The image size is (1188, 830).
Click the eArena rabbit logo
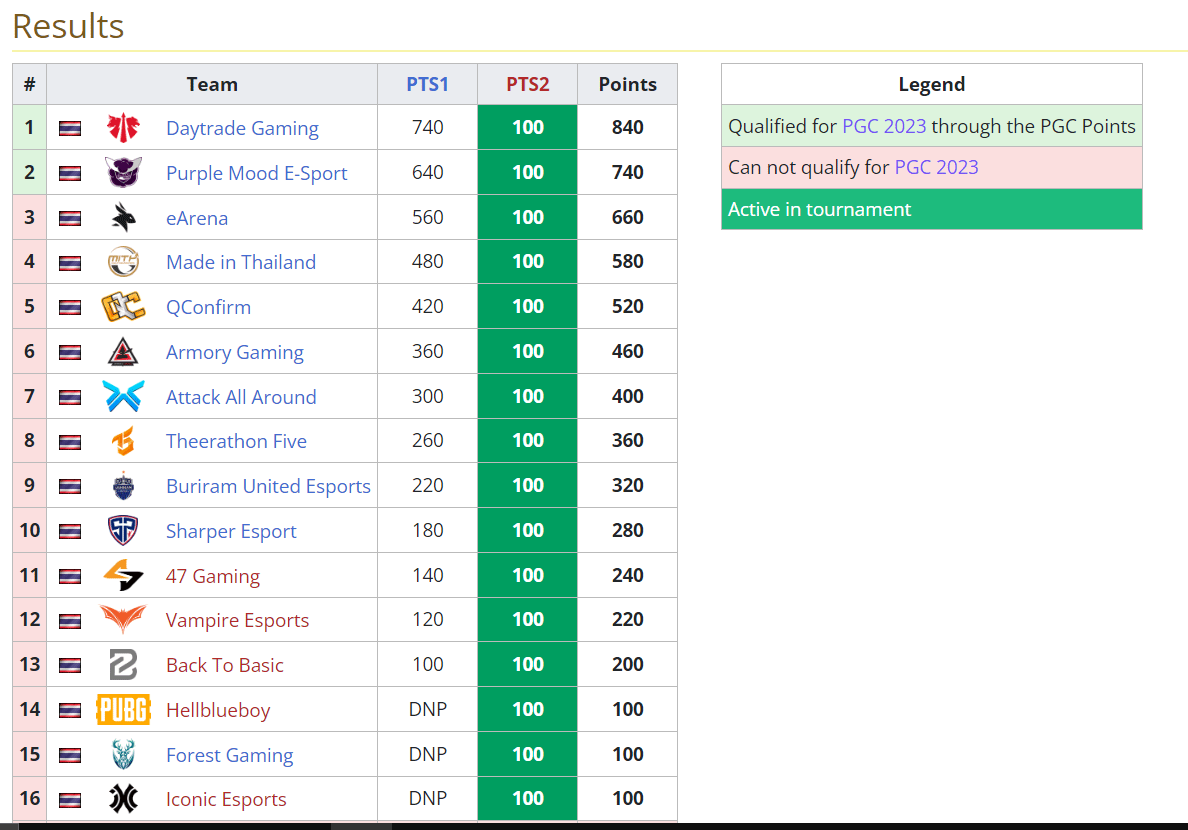tap(123, 218)
